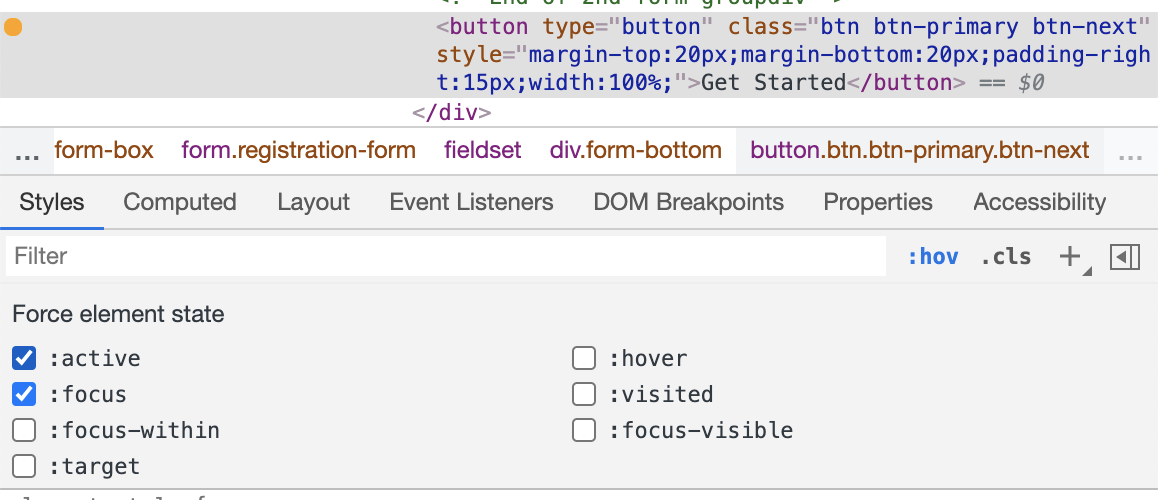The width and height of the screenshot is (1158, 500).
Task: Open the Event Listeners tab
Action: [x=471, y=202]
